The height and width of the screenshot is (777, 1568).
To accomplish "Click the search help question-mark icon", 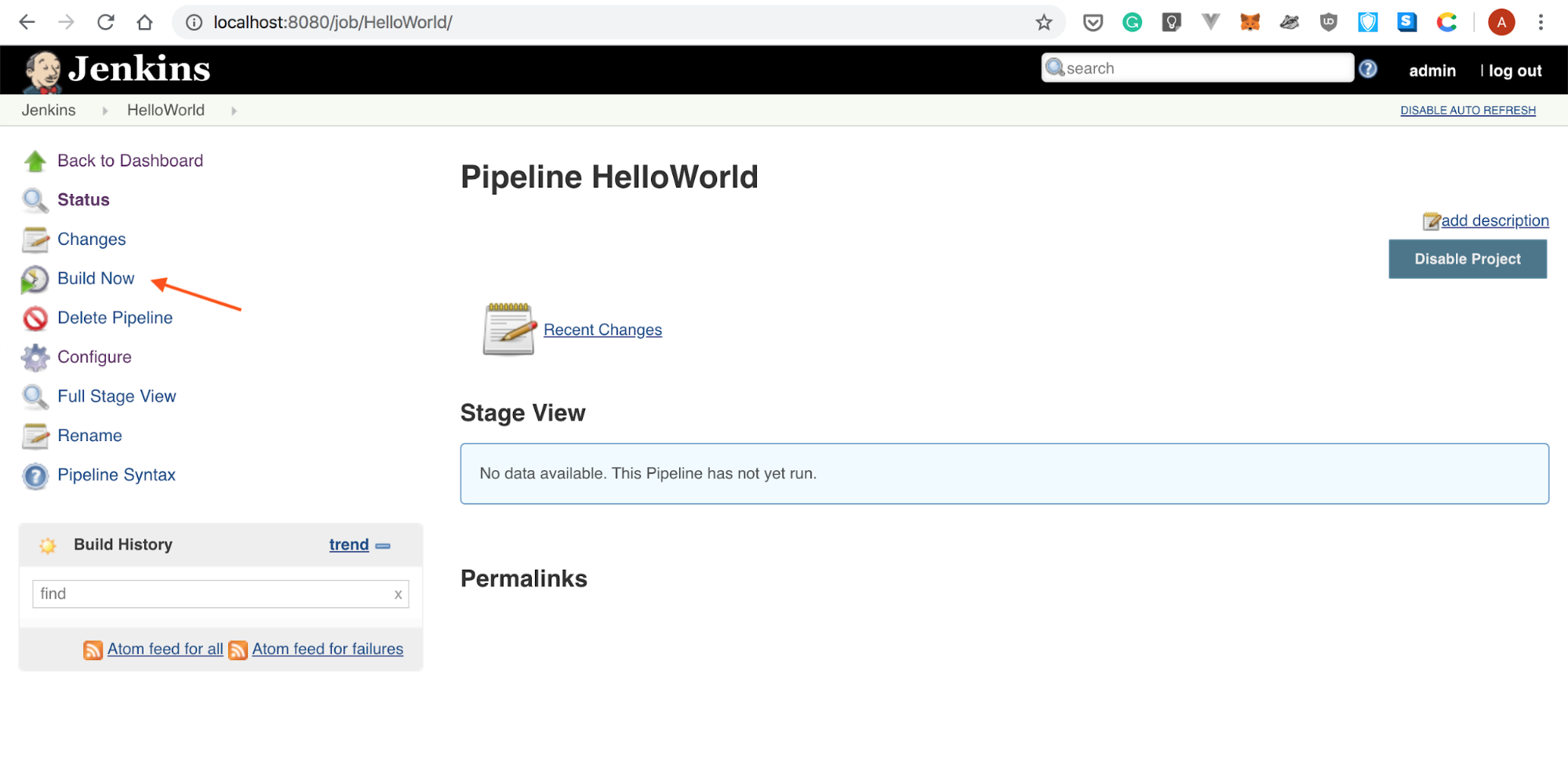I will [x=1368, y=69].
